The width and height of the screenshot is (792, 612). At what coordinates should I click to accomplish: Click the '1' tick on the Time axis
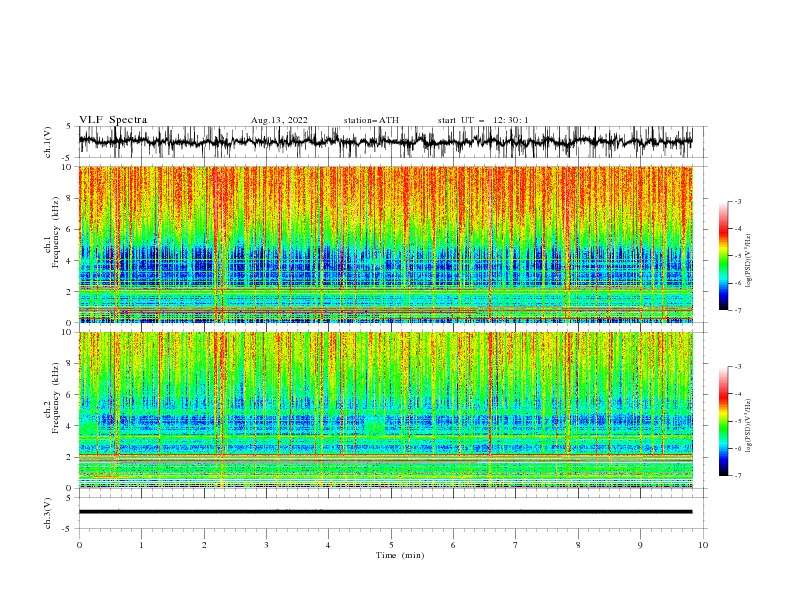pos(141,545)
